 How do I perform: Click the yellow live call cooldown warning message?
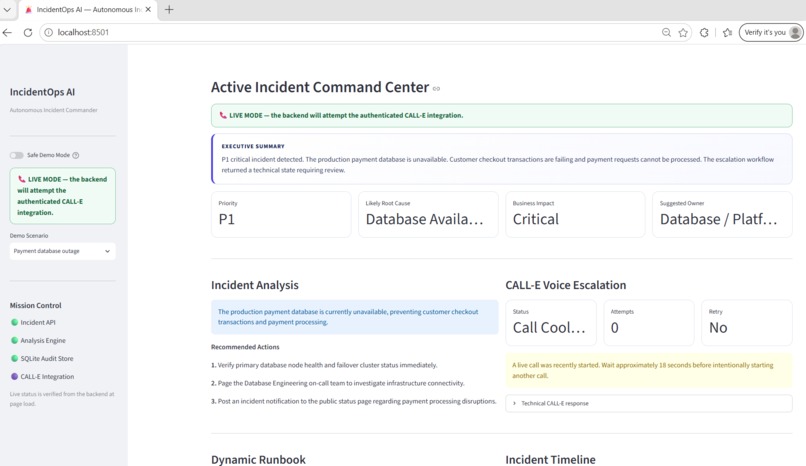tap(649, 370)
